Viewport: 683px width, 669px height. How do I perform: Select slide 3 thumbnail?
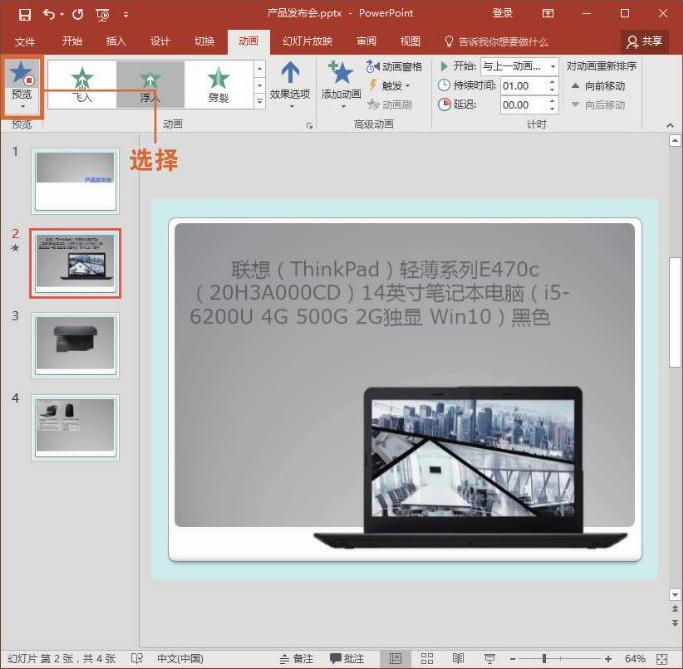point(75,345)
